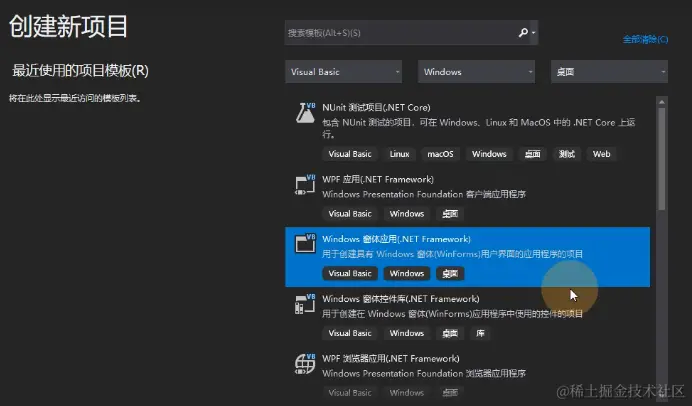This screenshot has height=406, width=692.
Task: Click the Windows tag under NUnit template
Action: [x=489, y=154]
